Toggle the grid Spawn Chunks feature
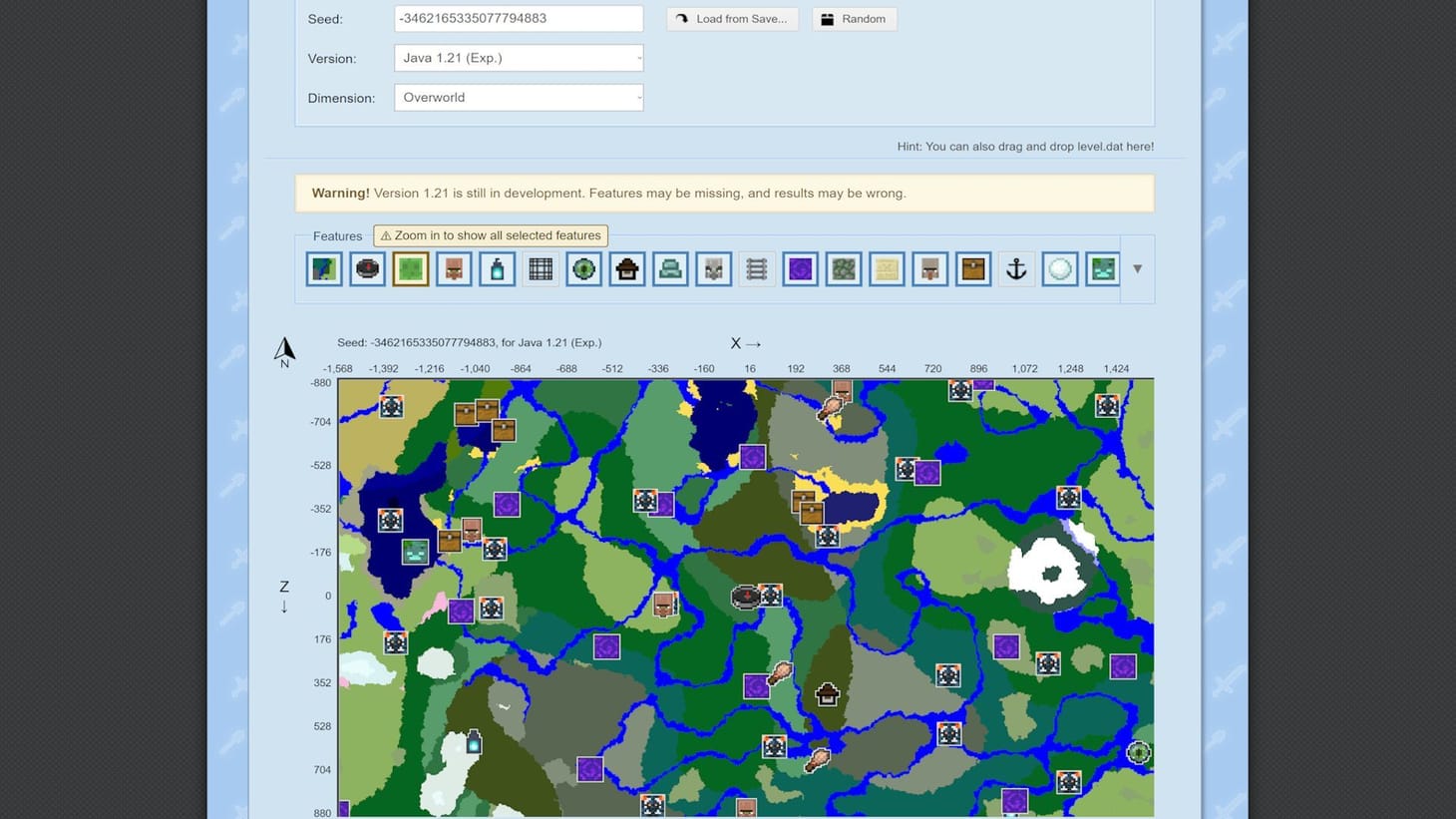This screenshot has width=1456, height=819. [540, 268]
